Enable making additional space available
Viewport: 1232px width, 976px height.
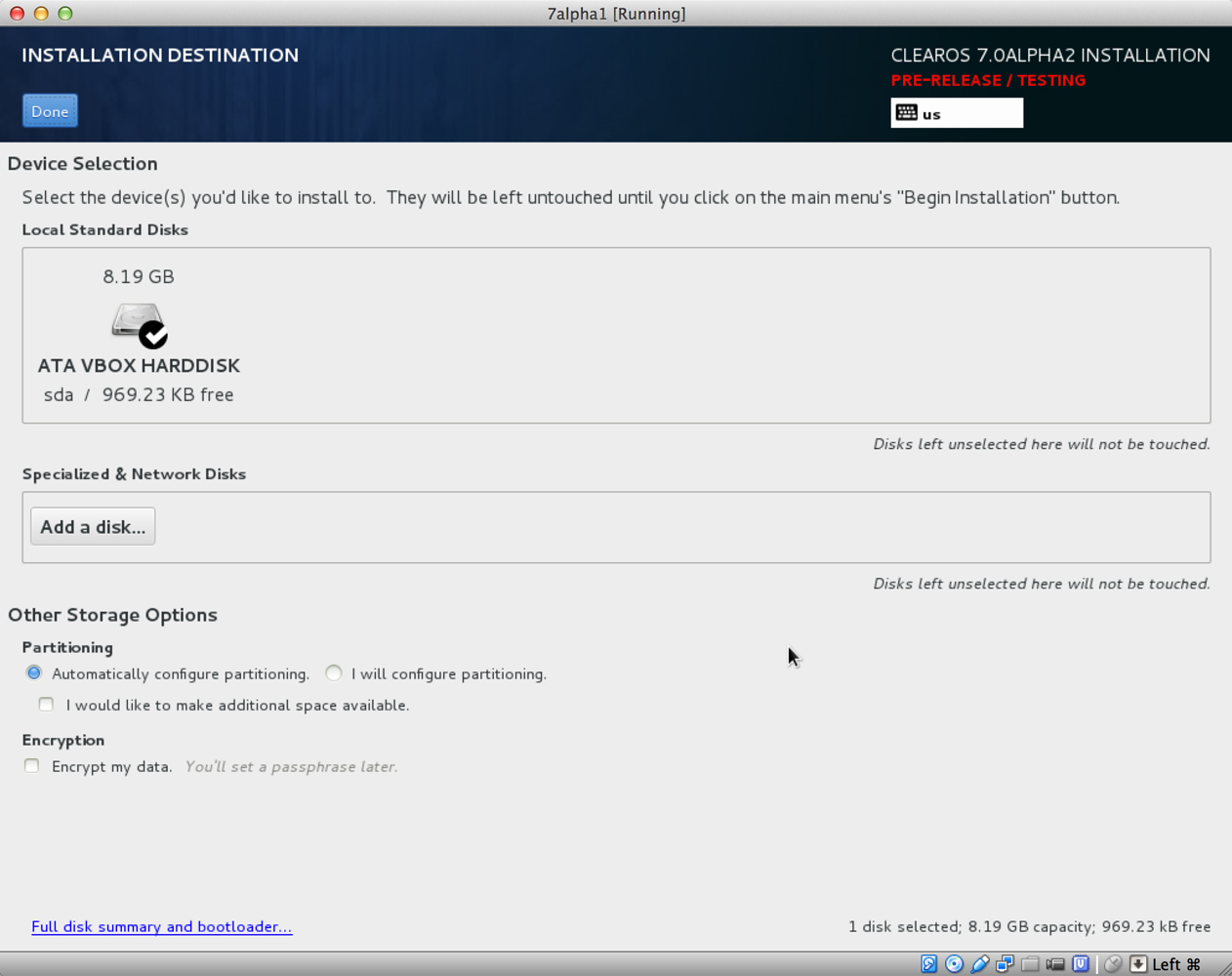(46, 705)
